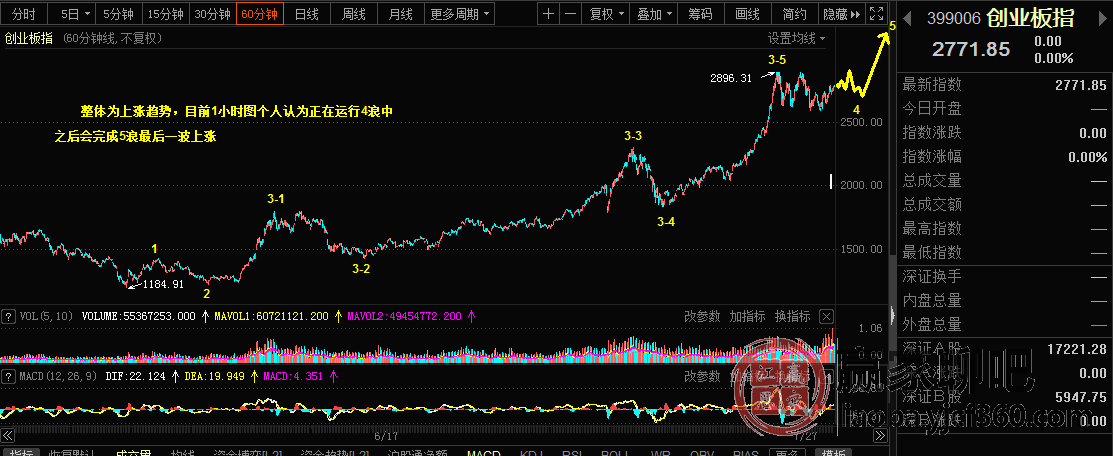Click the 最低指数 row
The height and width of the screenshot is (456, 1113).
click(1004, 252)
